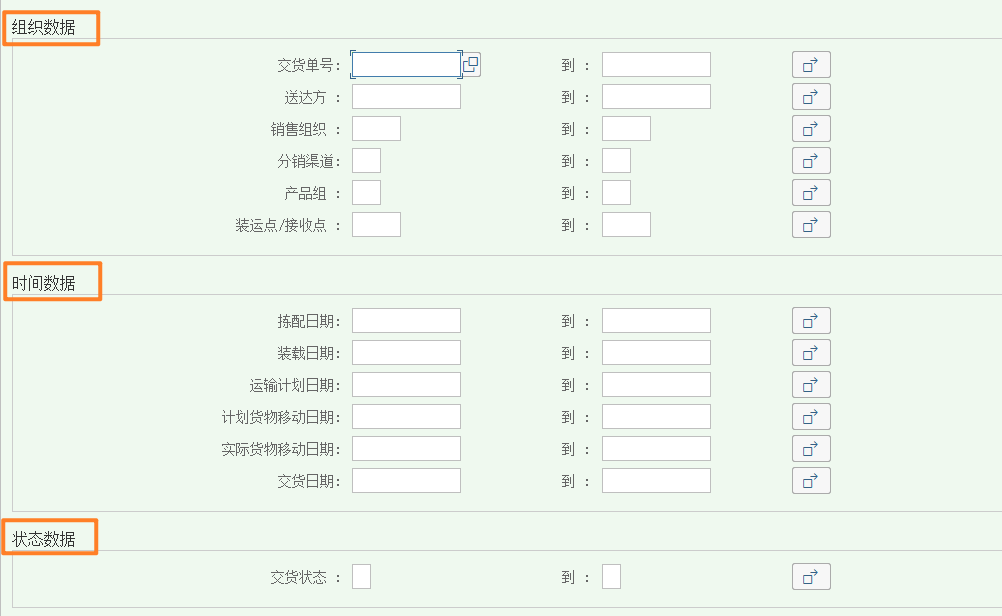The height and width of the screenshot is (616, 1002).
Task: Click multiple selection icon for 拣配日期 row
Action: pos(811,321)
